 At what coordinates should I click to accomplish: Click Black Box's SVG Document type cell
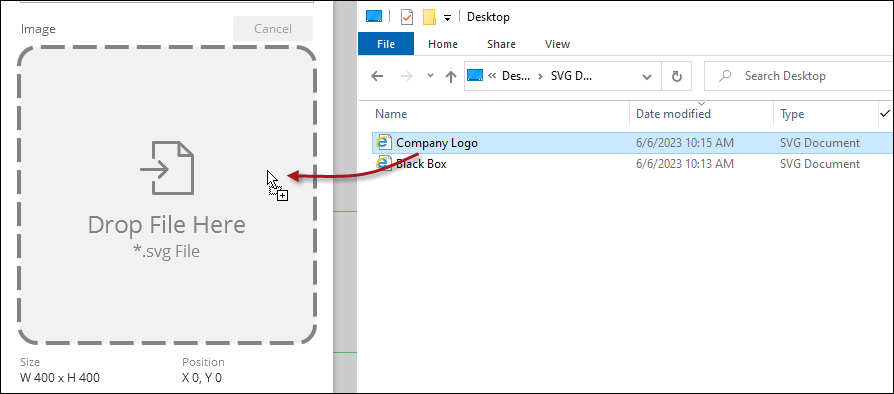[x=819, y=164]
